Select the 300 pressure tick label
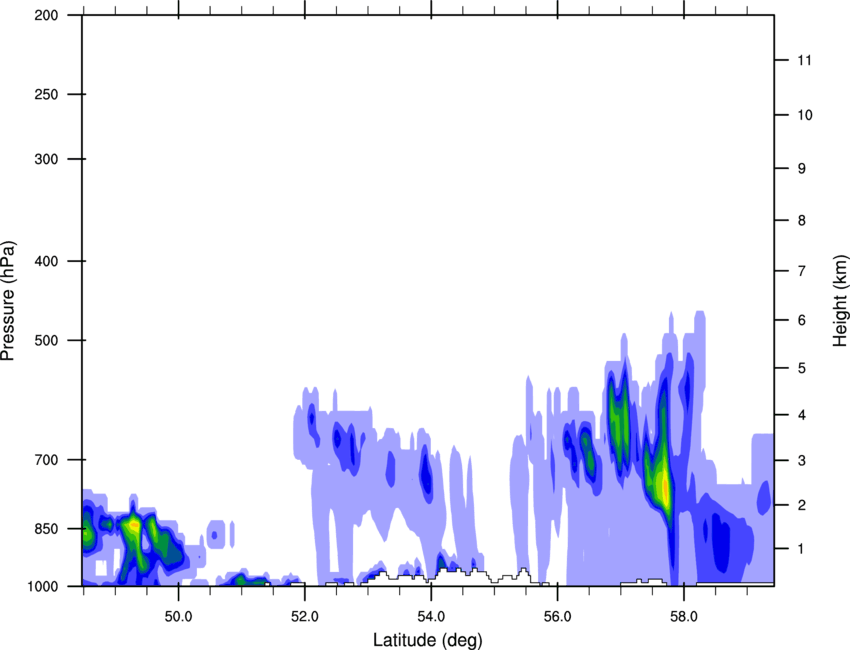Viewport: 850px width, 650px height. pyautogui.click(x=46, y=159)
